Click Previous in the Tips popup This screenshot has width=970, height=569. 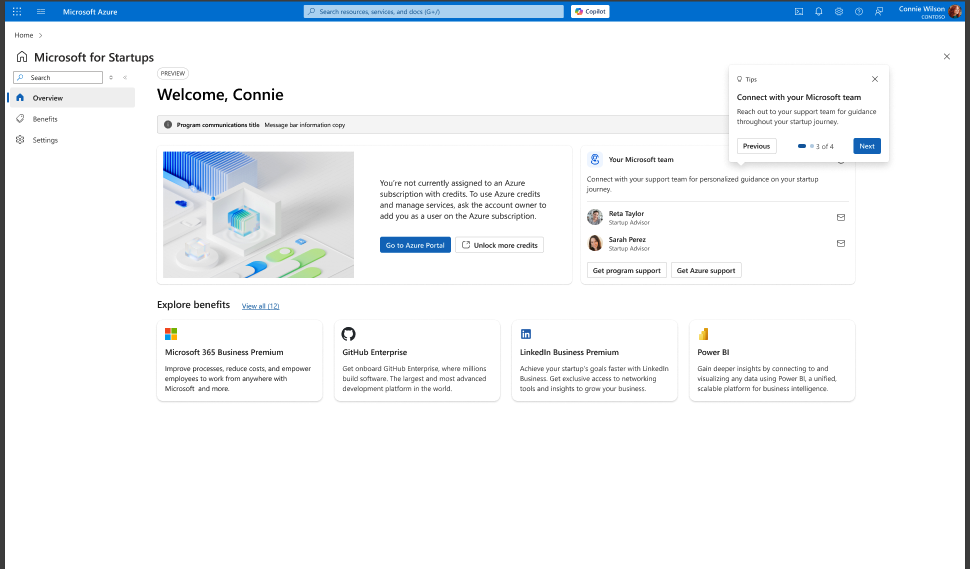(757, 146)
